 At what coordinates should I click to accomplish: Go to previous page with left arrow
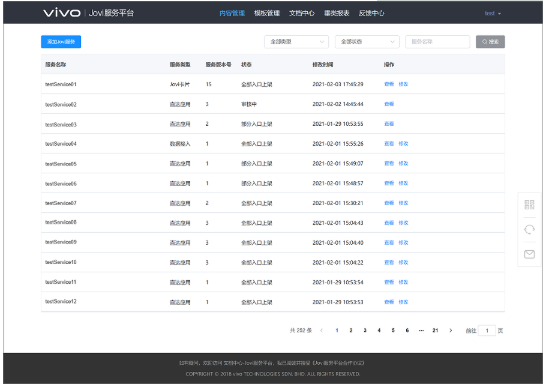point(321,330)
